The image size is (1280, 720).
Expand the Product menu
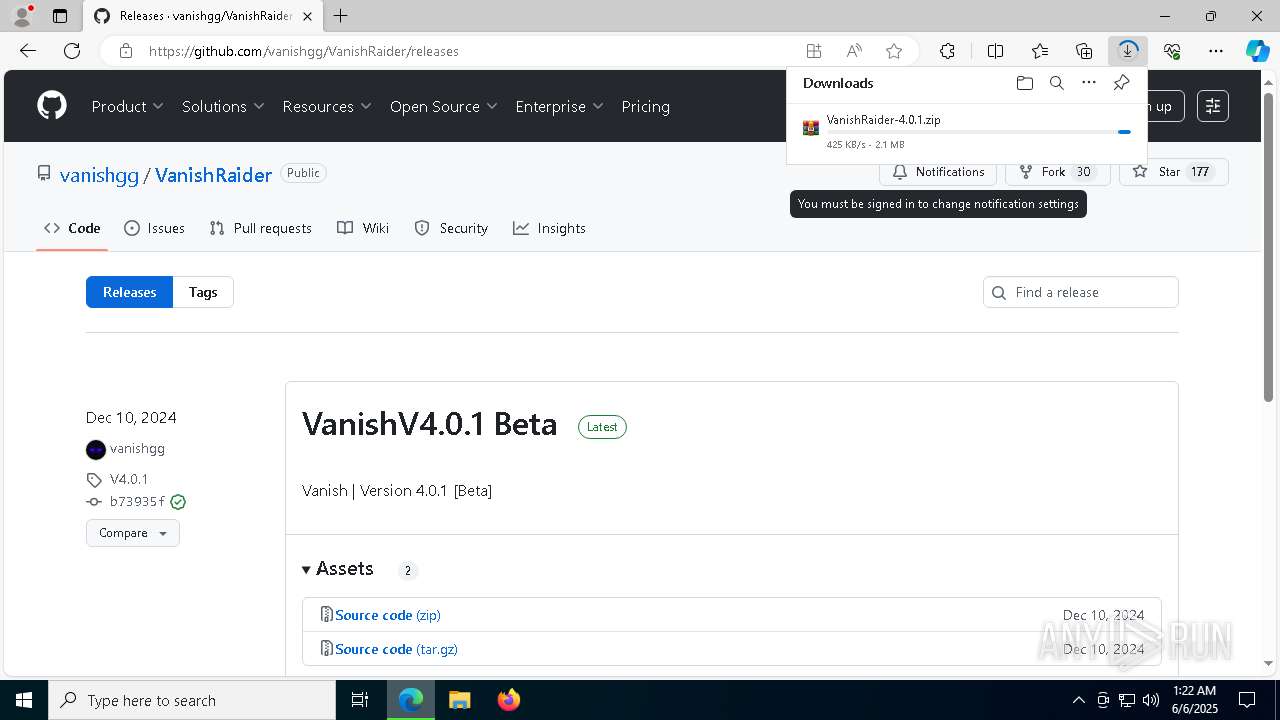click(128, 106)
